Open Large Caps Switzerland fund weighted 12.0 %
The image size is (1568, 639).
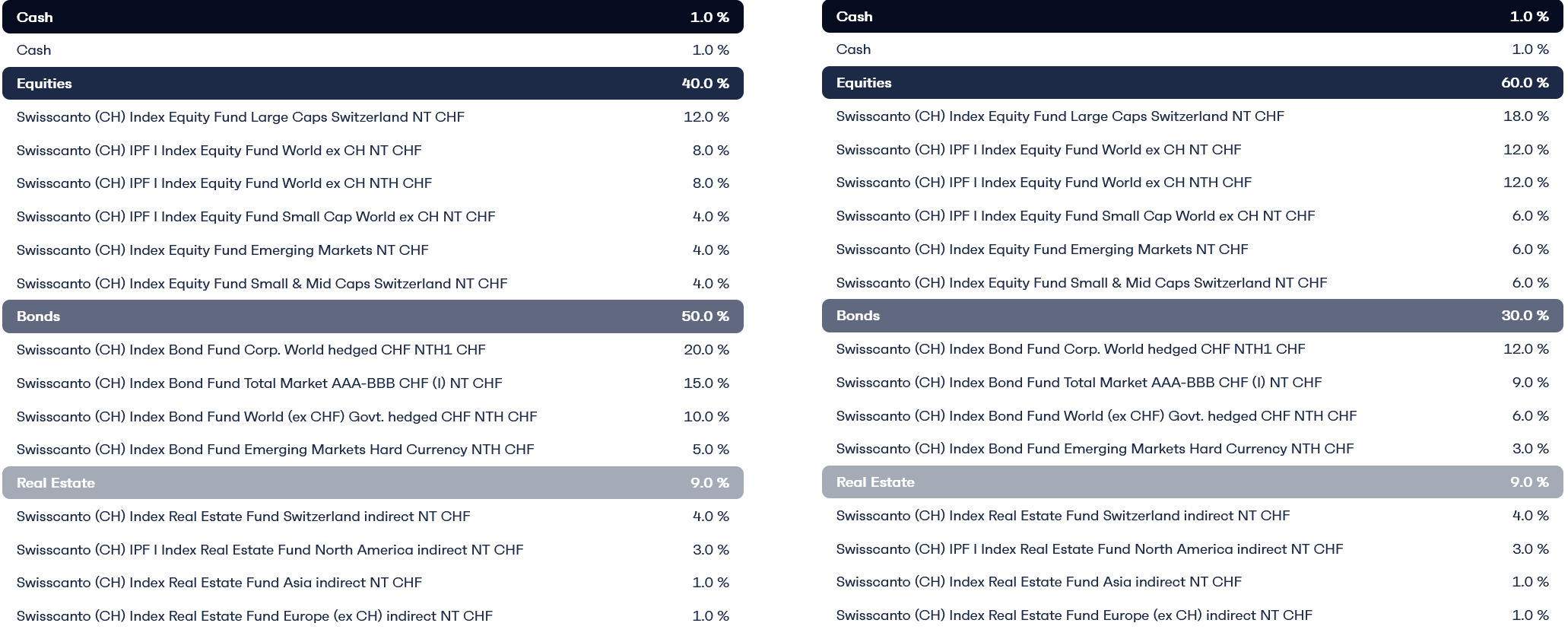240,117
